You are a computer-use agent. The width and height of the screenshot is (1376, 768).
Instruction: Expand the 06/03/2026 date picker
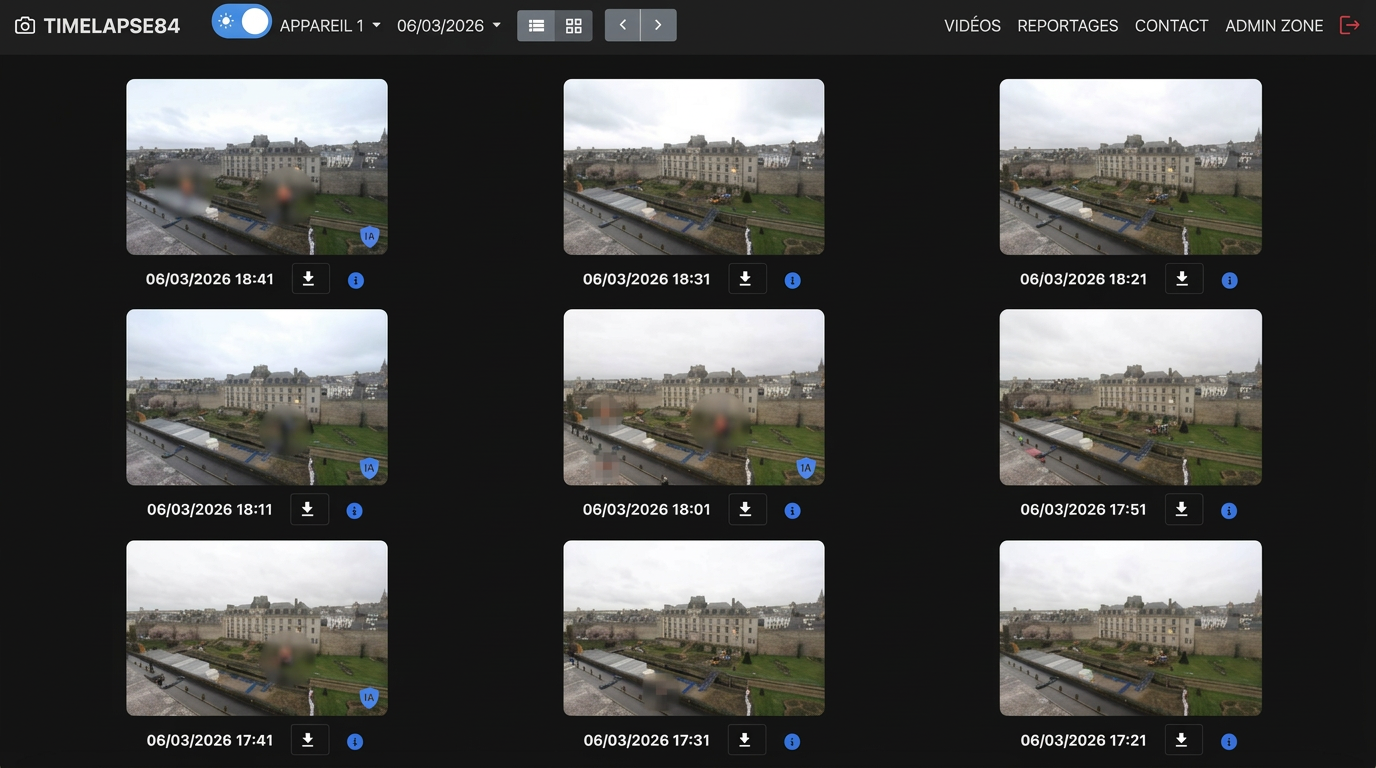pos(448,26)
